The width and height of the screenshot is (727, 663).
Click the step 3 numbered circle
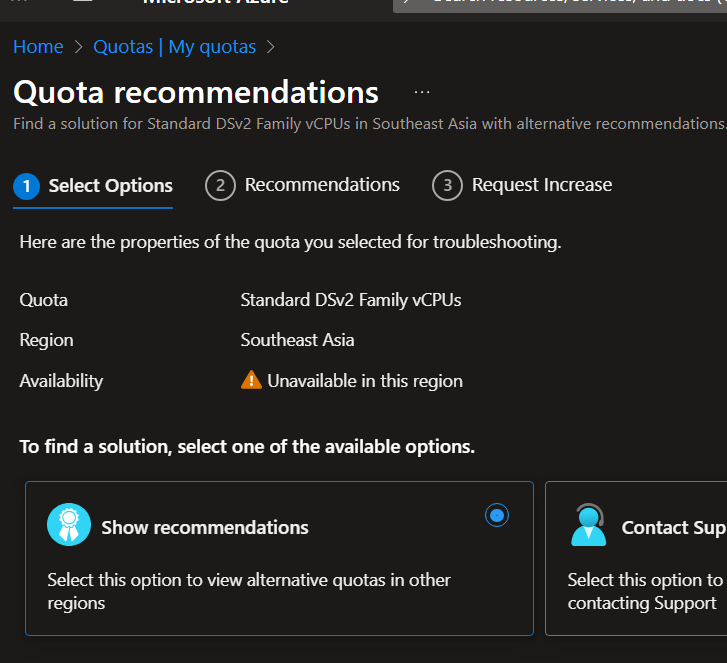click(x=447, y=186)
